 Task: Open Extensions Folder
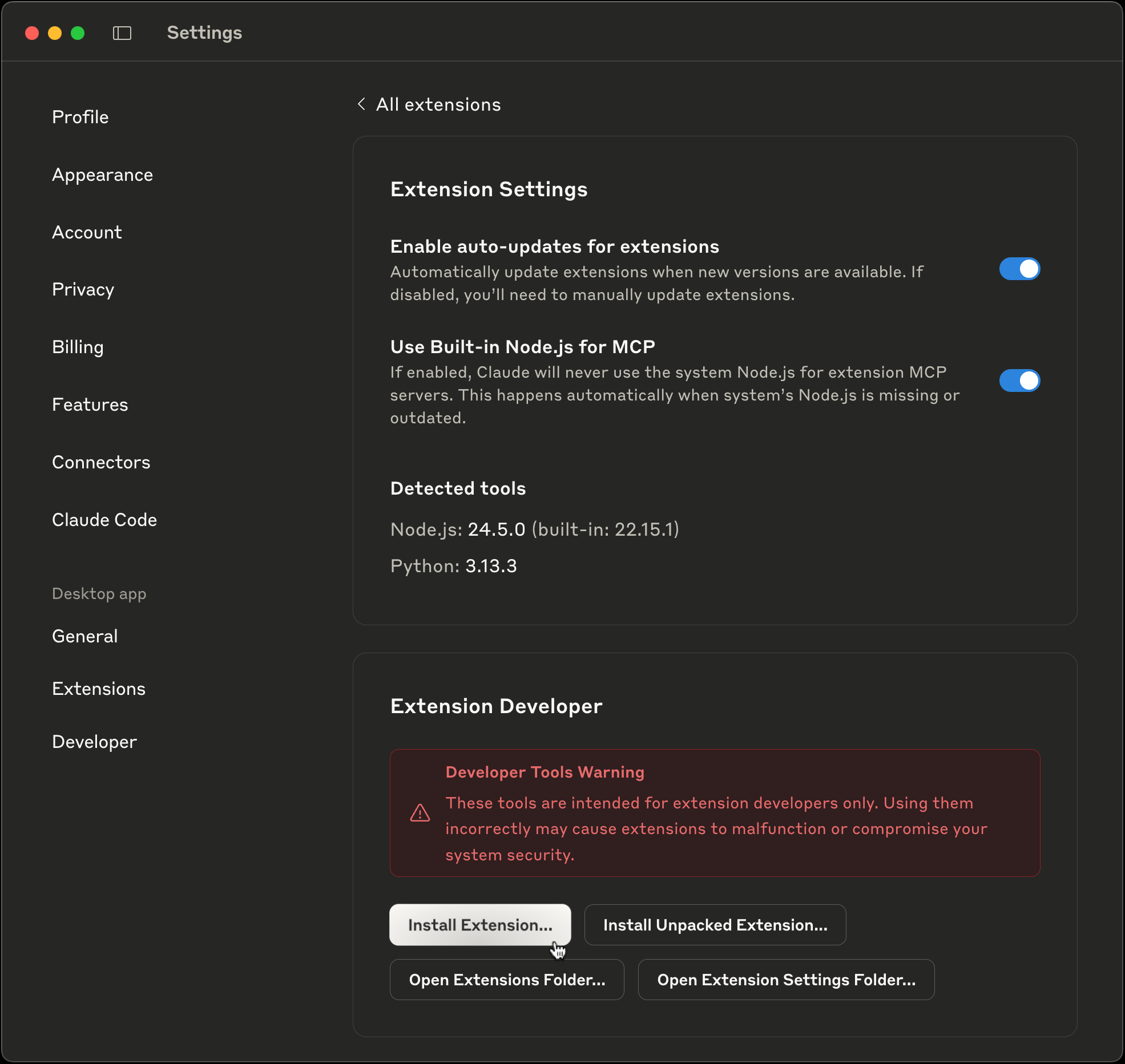(x=507, y=980)
